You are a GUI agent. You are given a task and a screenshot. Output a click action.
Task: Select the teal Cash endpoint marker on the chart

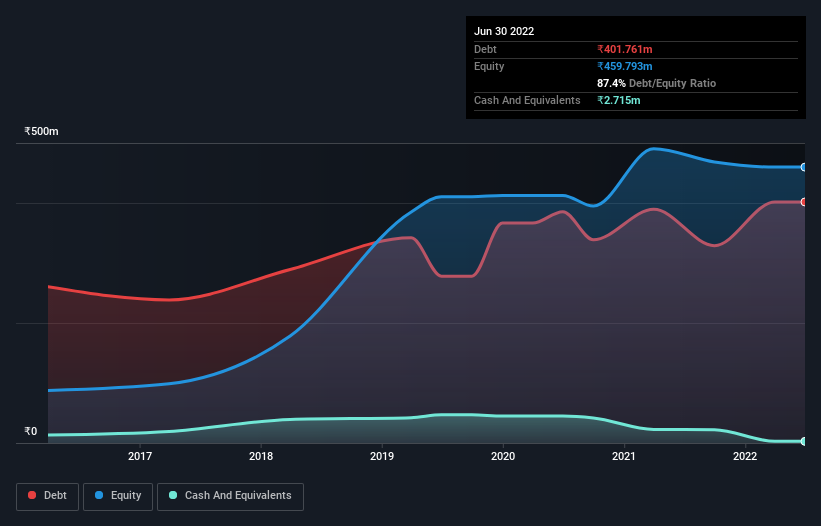804,441
